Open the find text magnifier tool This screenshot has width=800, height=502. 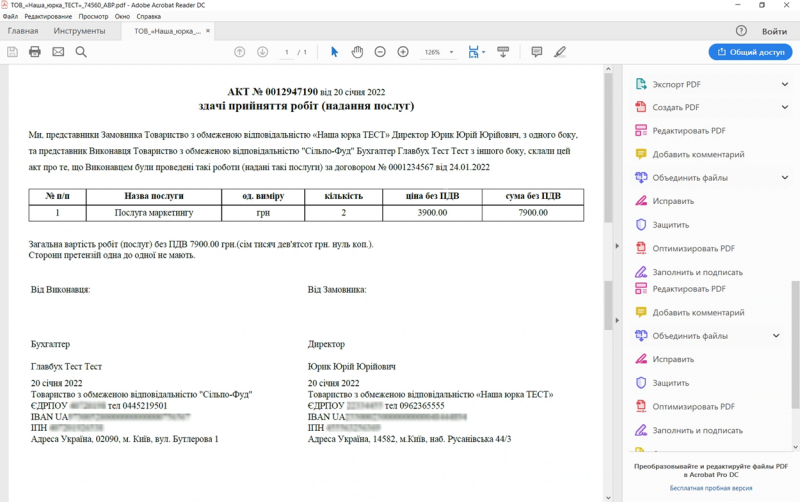81,52
